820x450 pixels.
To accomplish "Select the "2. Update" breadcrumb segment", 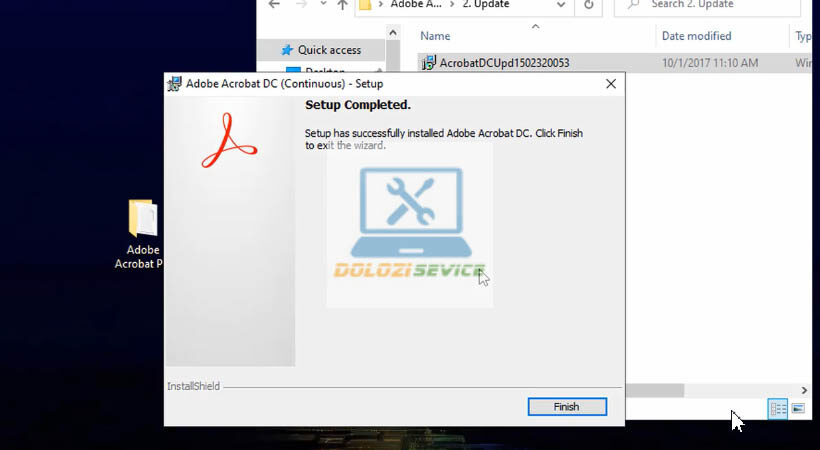I will pos(485,5).
